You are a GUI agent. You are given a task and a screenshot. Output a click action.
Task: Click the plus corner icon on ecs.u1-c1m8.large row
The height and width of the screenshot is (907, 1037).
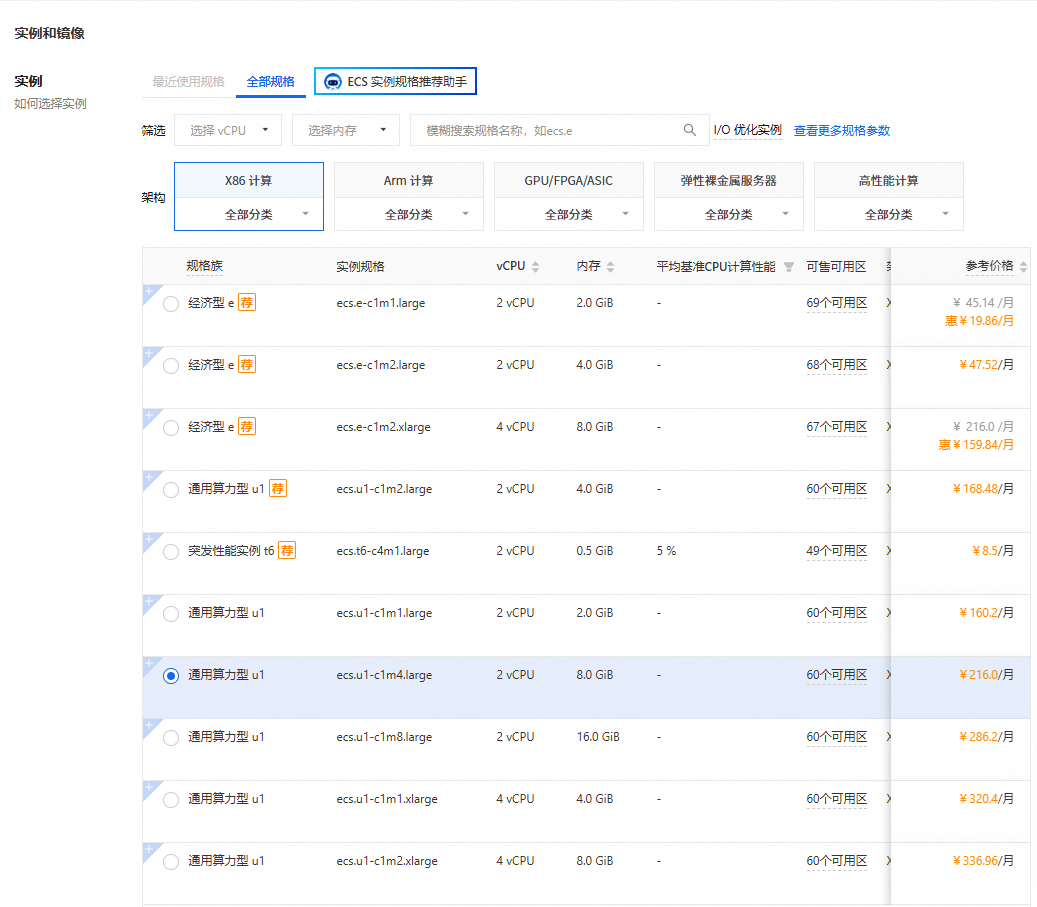149,726
